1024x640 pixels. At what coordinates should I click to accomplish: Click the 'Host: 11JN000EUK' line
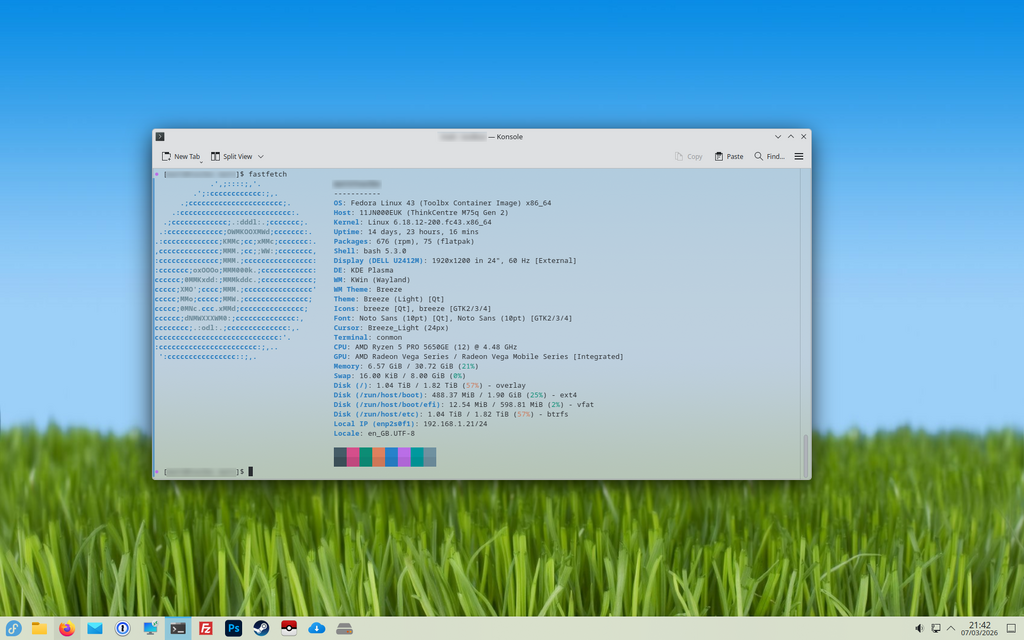pyautogui.click(x=421, y=213)
